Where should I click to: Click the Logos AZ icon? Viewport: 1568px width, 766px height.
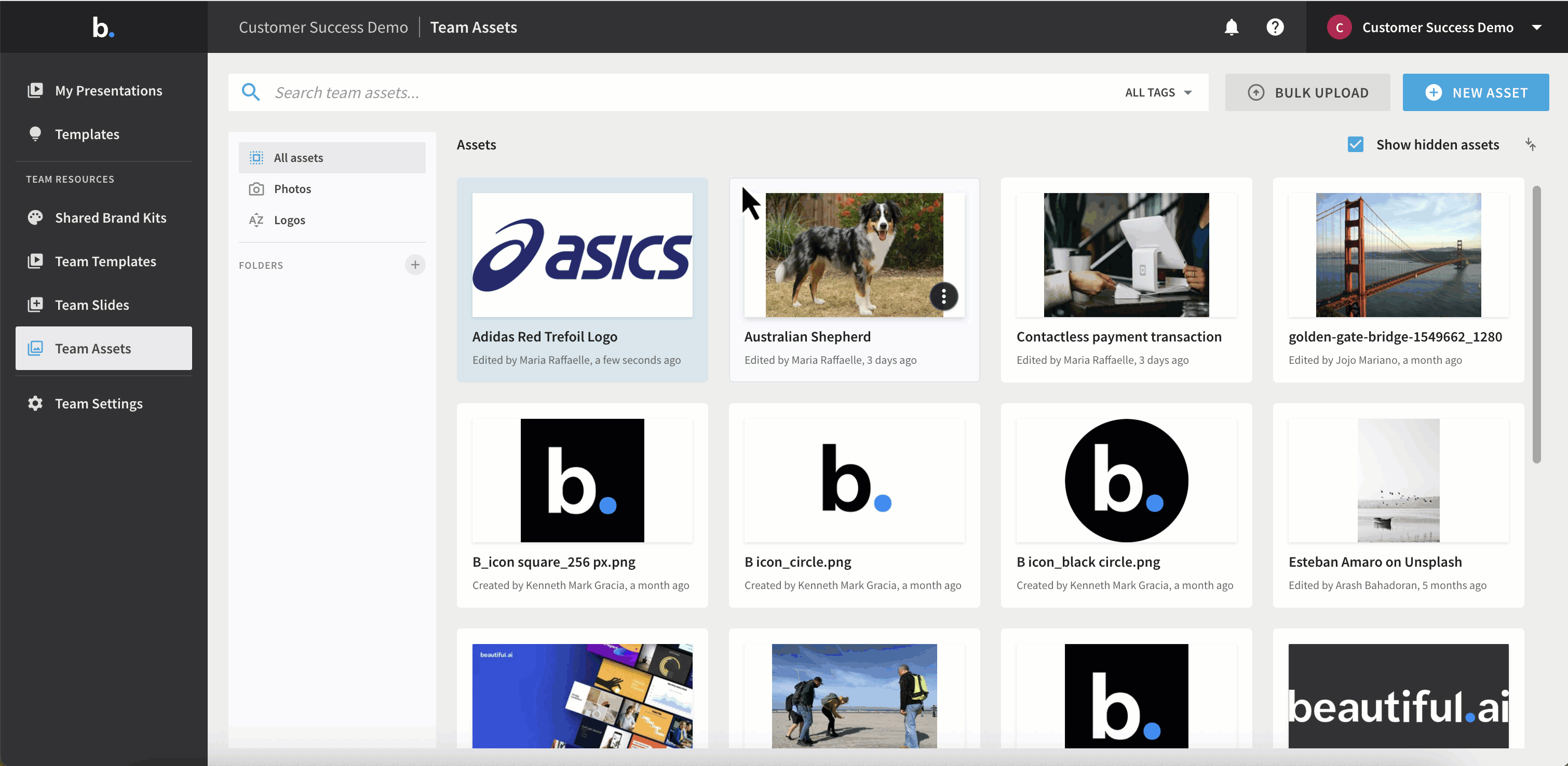coord(256,220)
